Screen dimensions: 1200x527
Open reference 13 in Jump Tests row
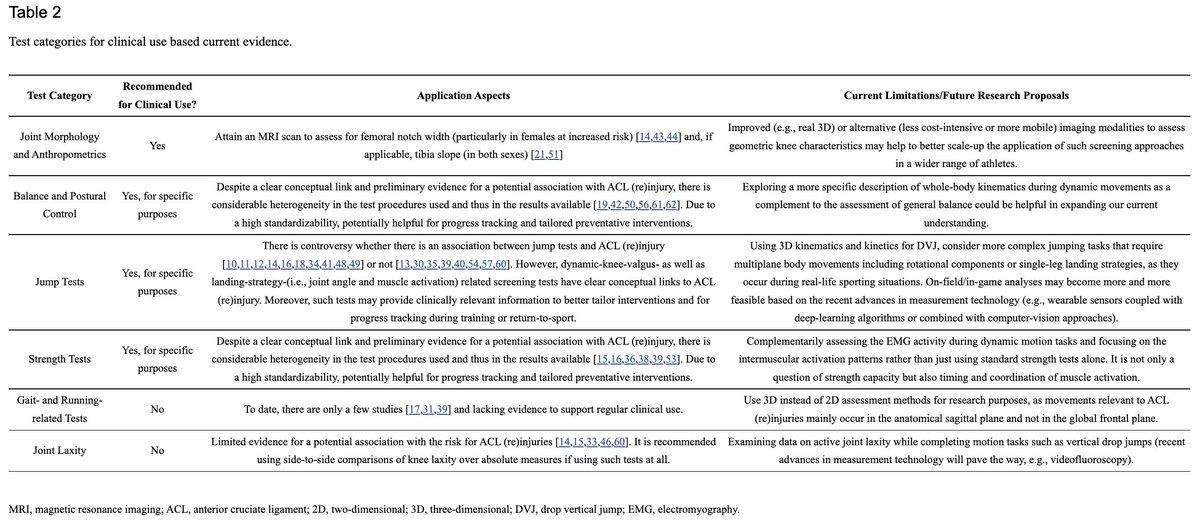405,264
